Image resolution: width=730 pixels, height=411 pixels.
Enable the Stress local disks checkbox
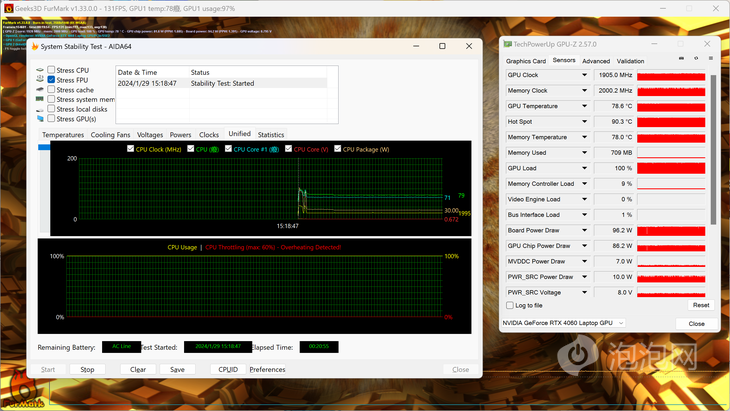[51, 109]
